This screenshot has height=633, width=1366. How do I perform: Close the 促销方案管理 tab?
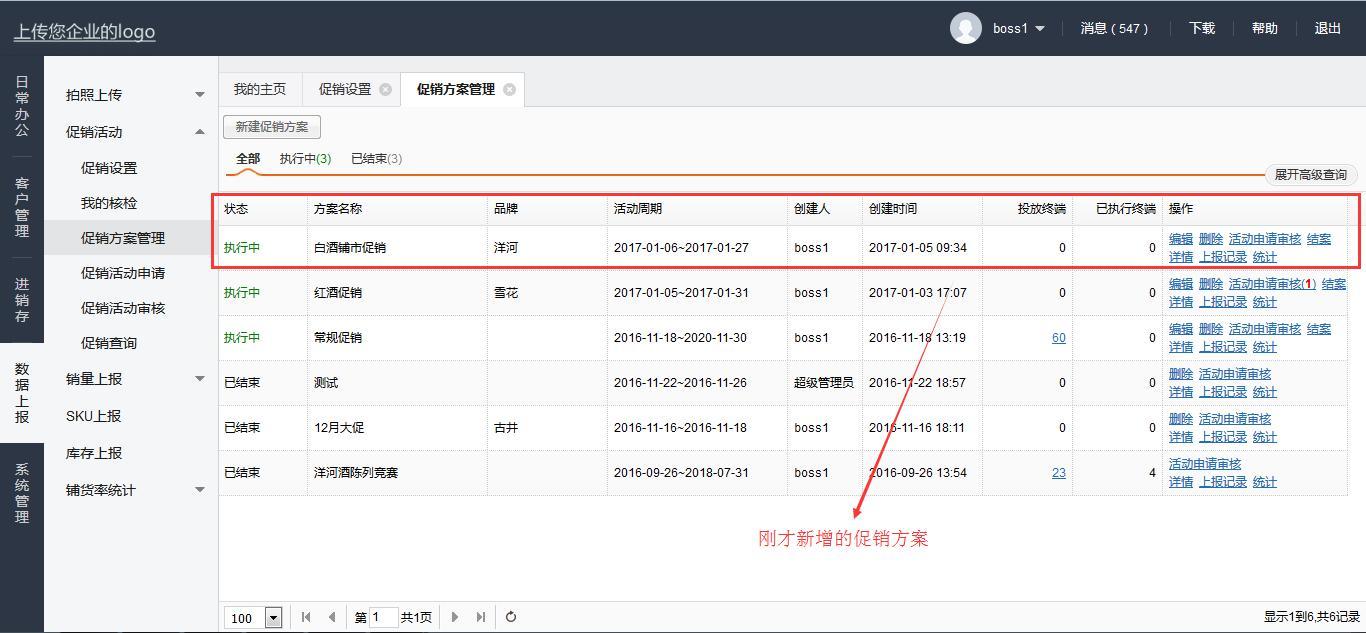509,90
